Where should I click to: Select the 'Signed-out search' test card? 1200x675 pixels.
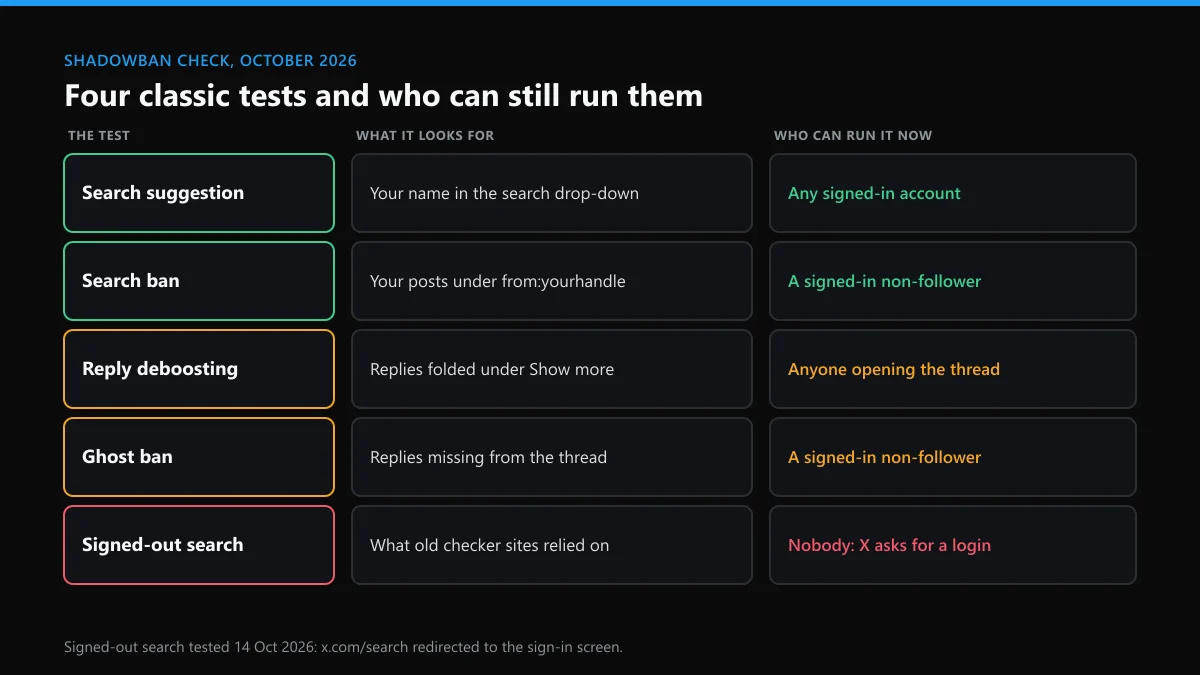[x=199, y=545]
